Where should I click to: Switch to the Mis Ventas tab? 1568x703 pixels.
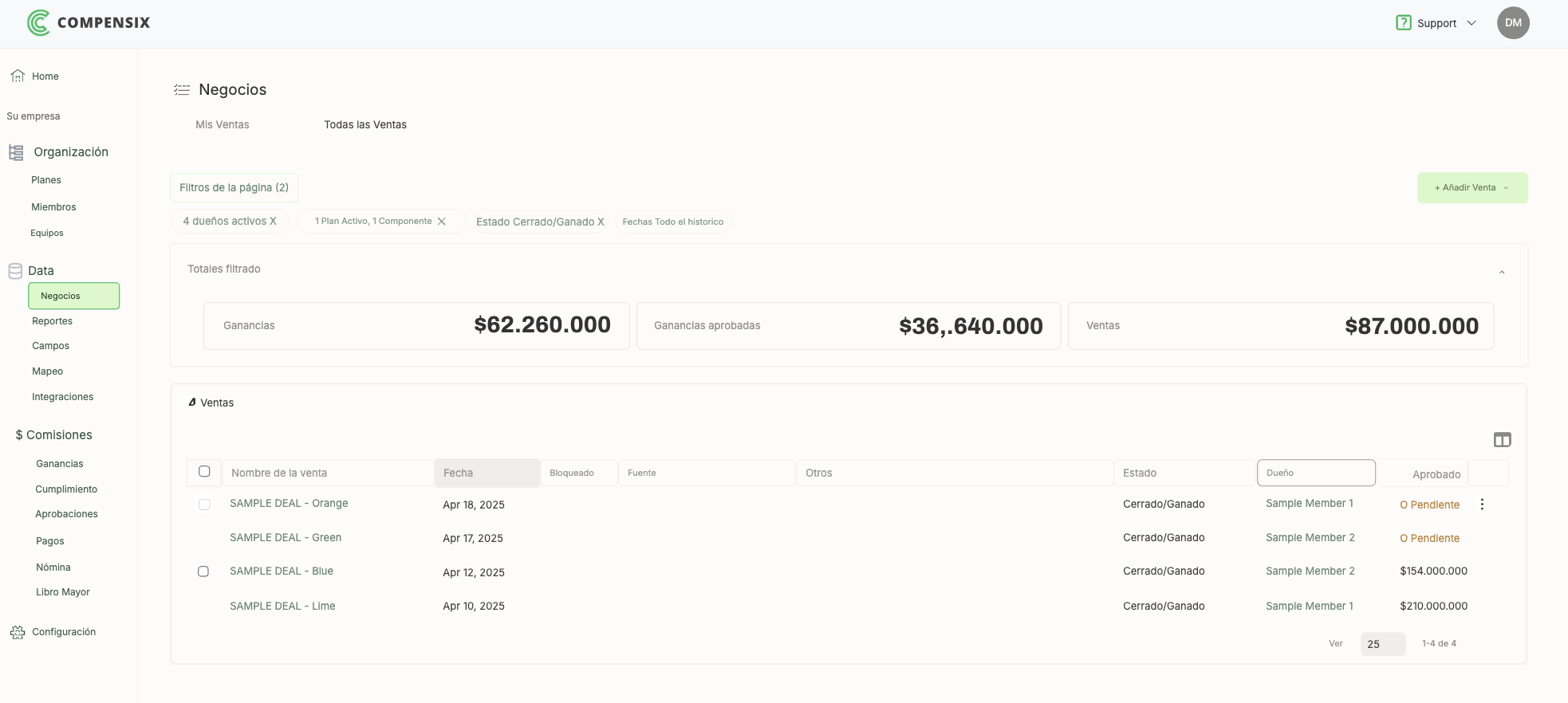click(x=223, y=125)
